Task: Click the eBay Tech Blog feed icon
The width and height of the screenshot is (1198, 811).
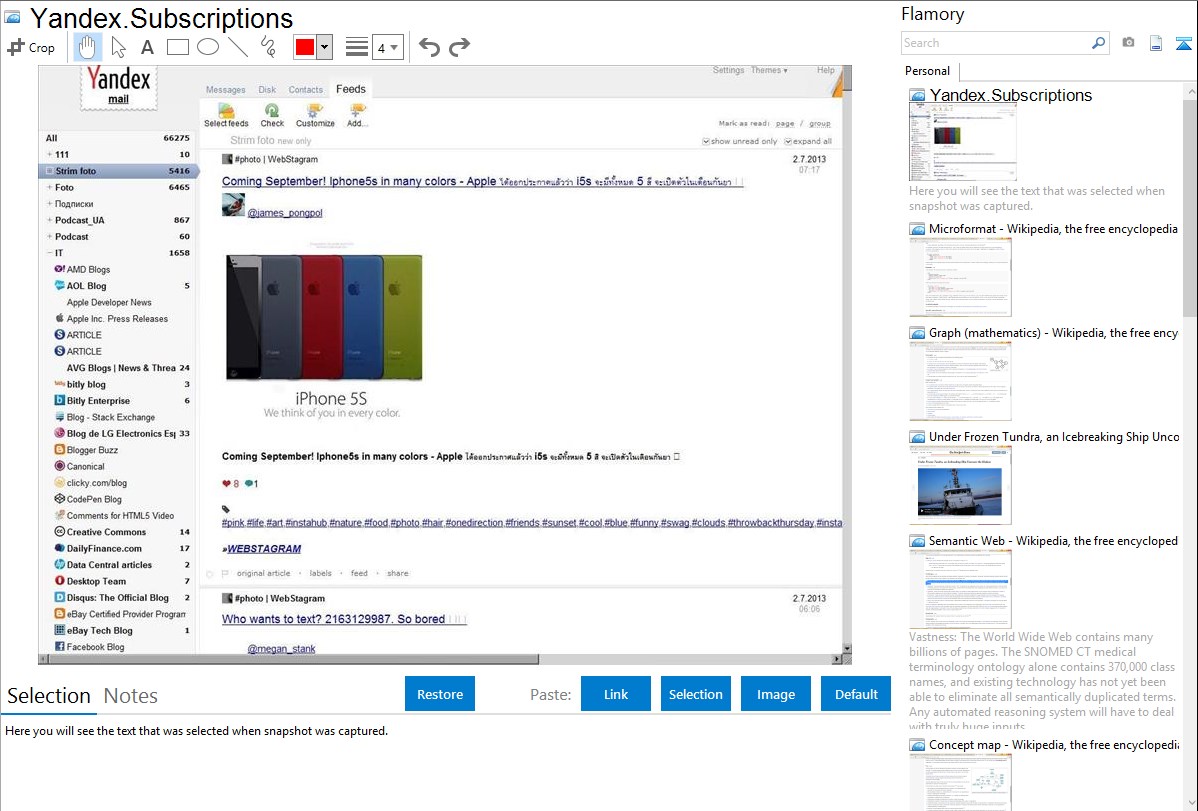Action: point(60,631)
